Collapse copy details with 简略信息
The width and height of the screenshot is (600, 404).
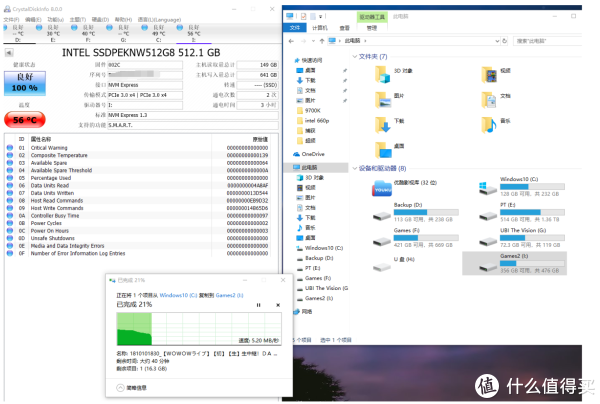132,388
